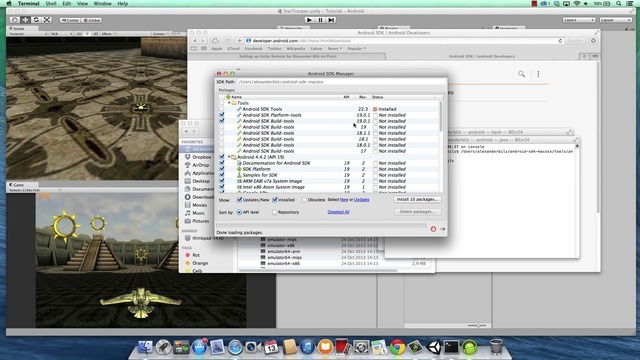Open iTunes from the Dock

coord(307,347)
